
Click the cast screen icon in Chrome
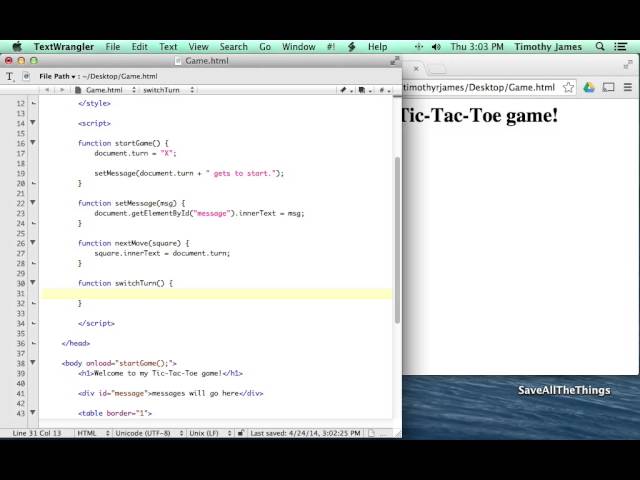[x=609, y=87]
